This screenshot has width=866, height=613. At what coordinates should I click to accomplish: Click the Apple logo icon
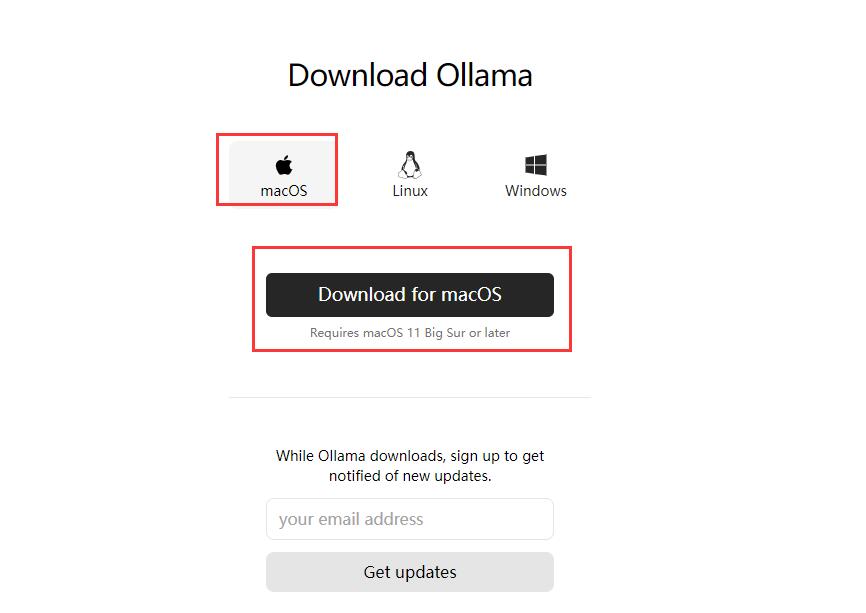(284, 165)
